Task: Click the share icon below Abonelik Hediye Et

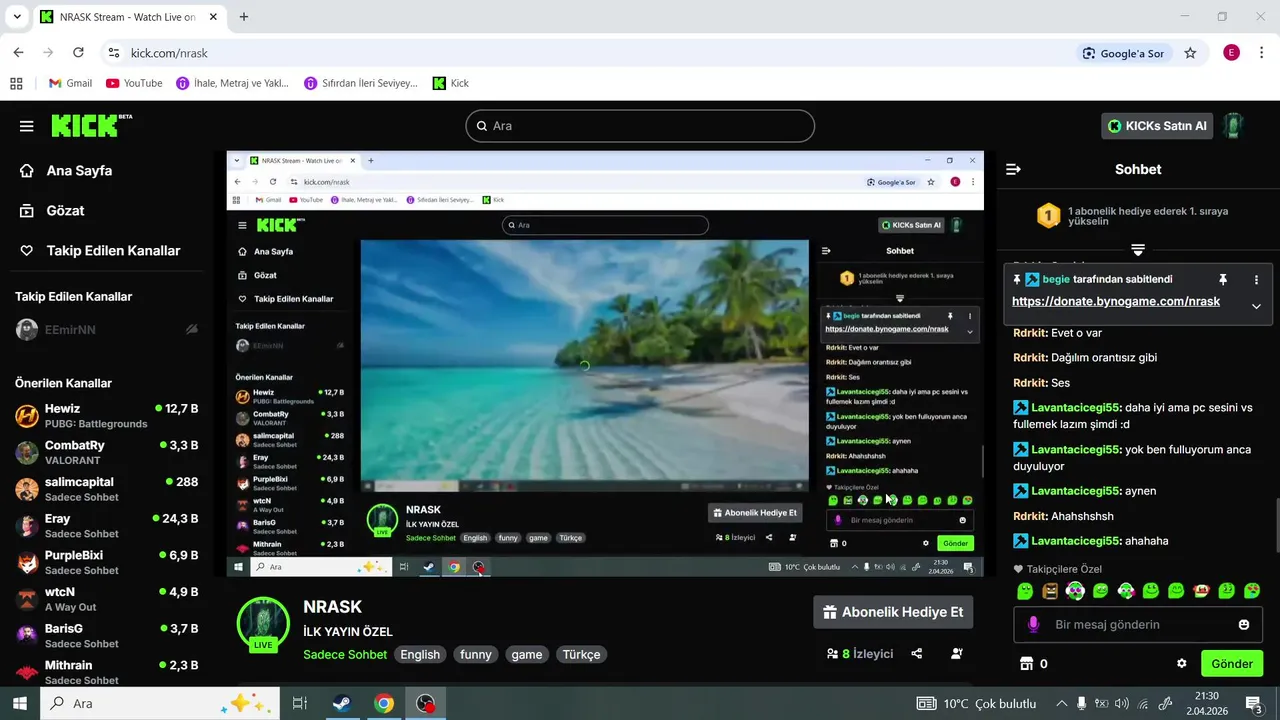Action: 917,654
